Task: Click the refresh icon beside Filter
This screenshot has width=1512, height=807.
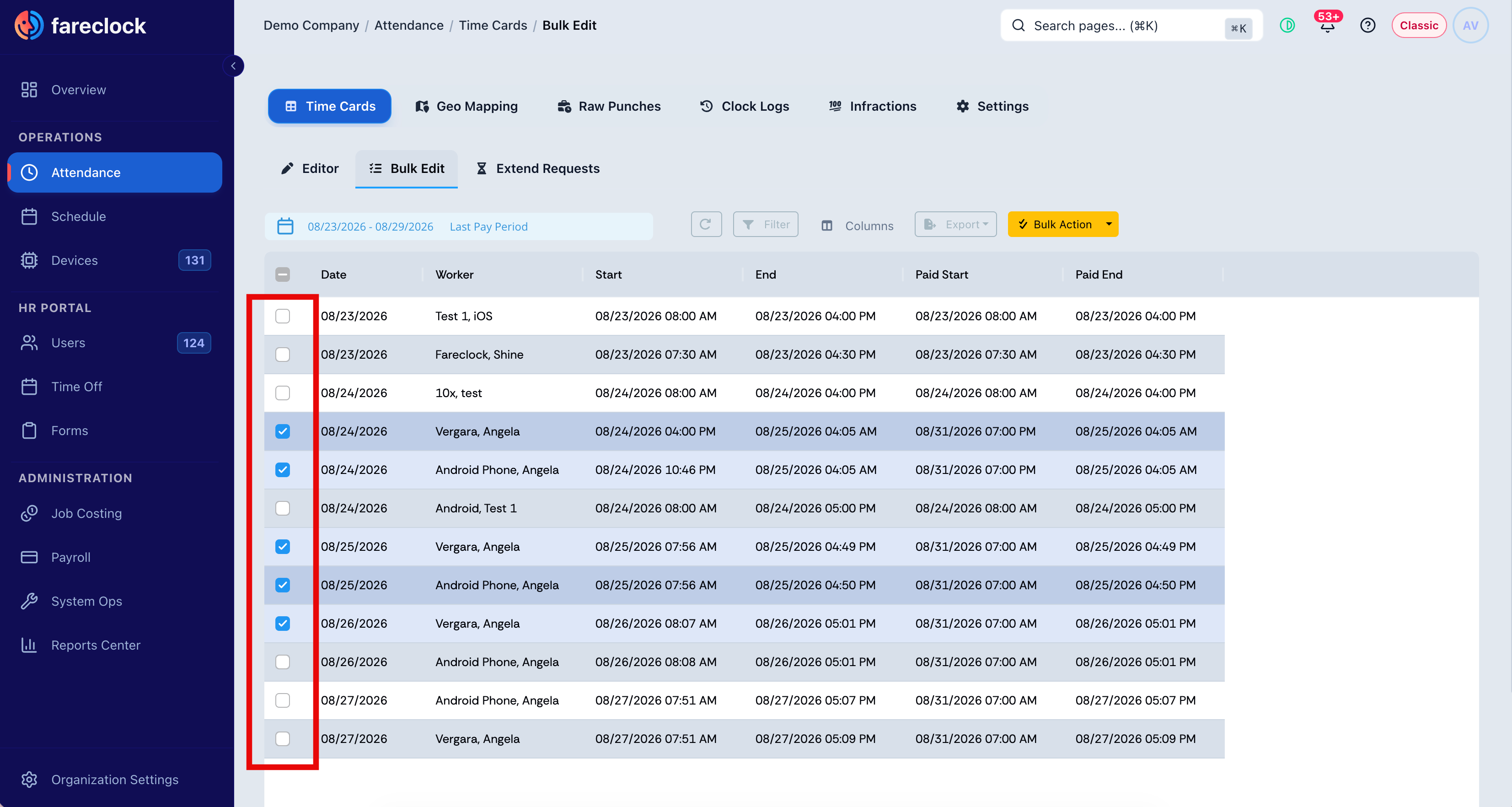Action: 706,224
